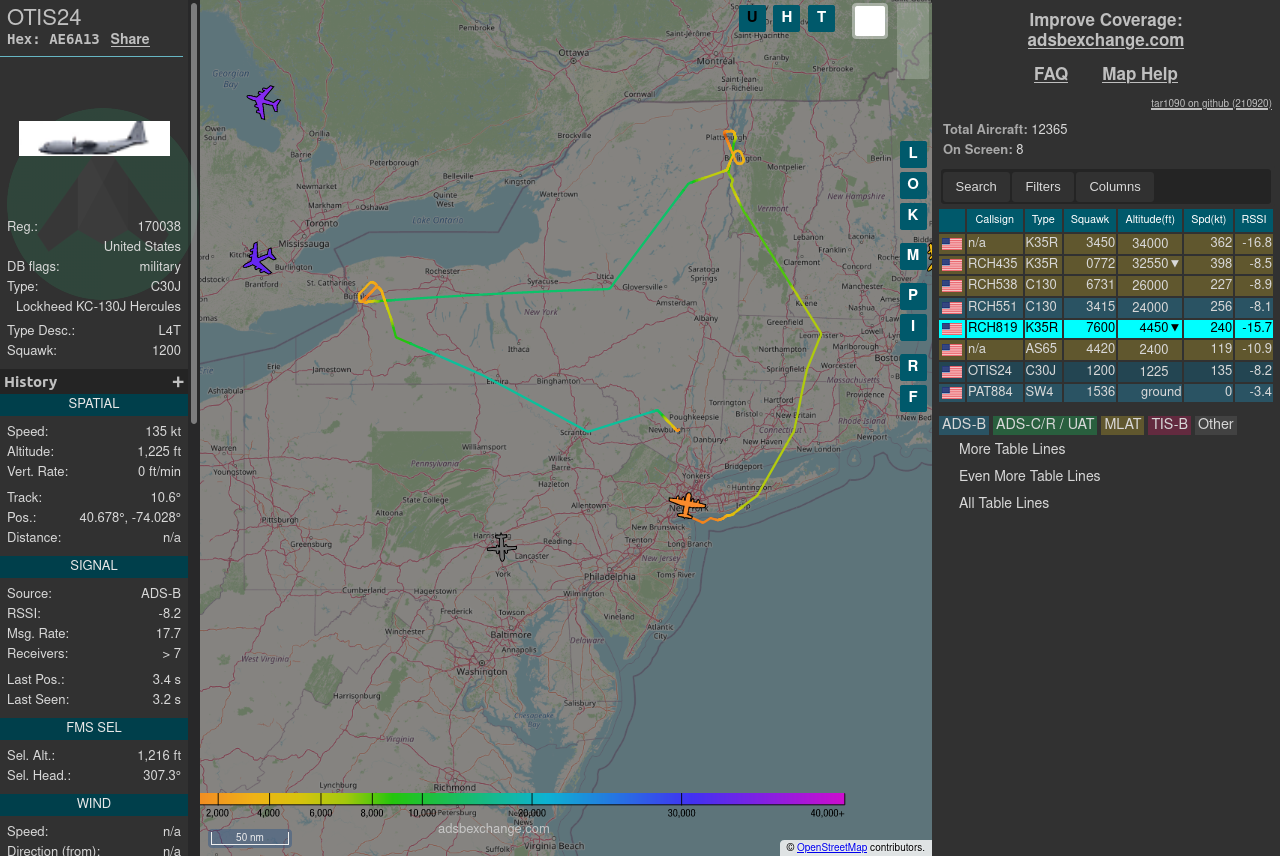Click the 50 nm map scale indicator

pyautogui.click(x=249, y=837)
